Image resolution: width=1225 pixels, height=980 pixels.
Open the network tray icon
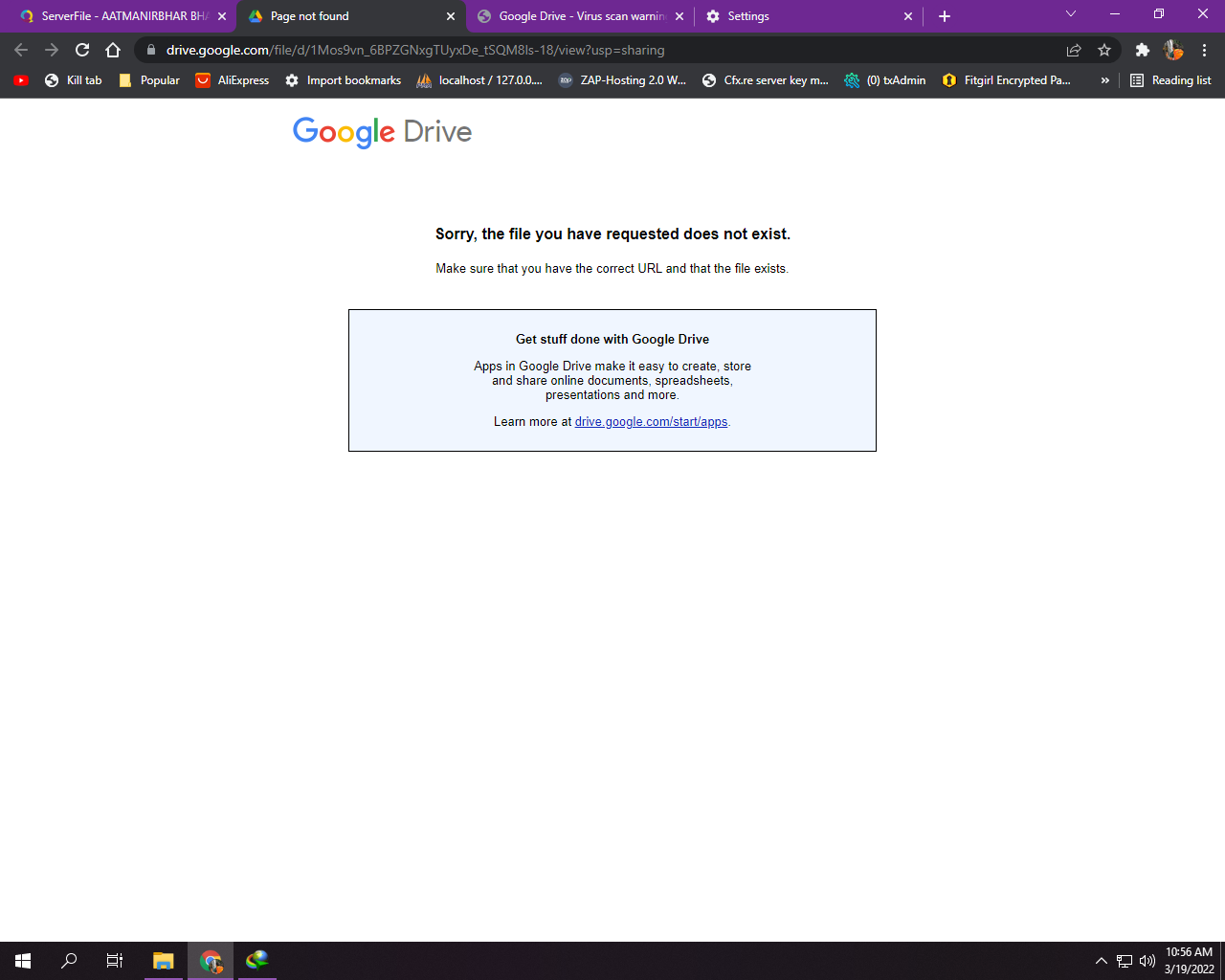[x=1125, y=961]
